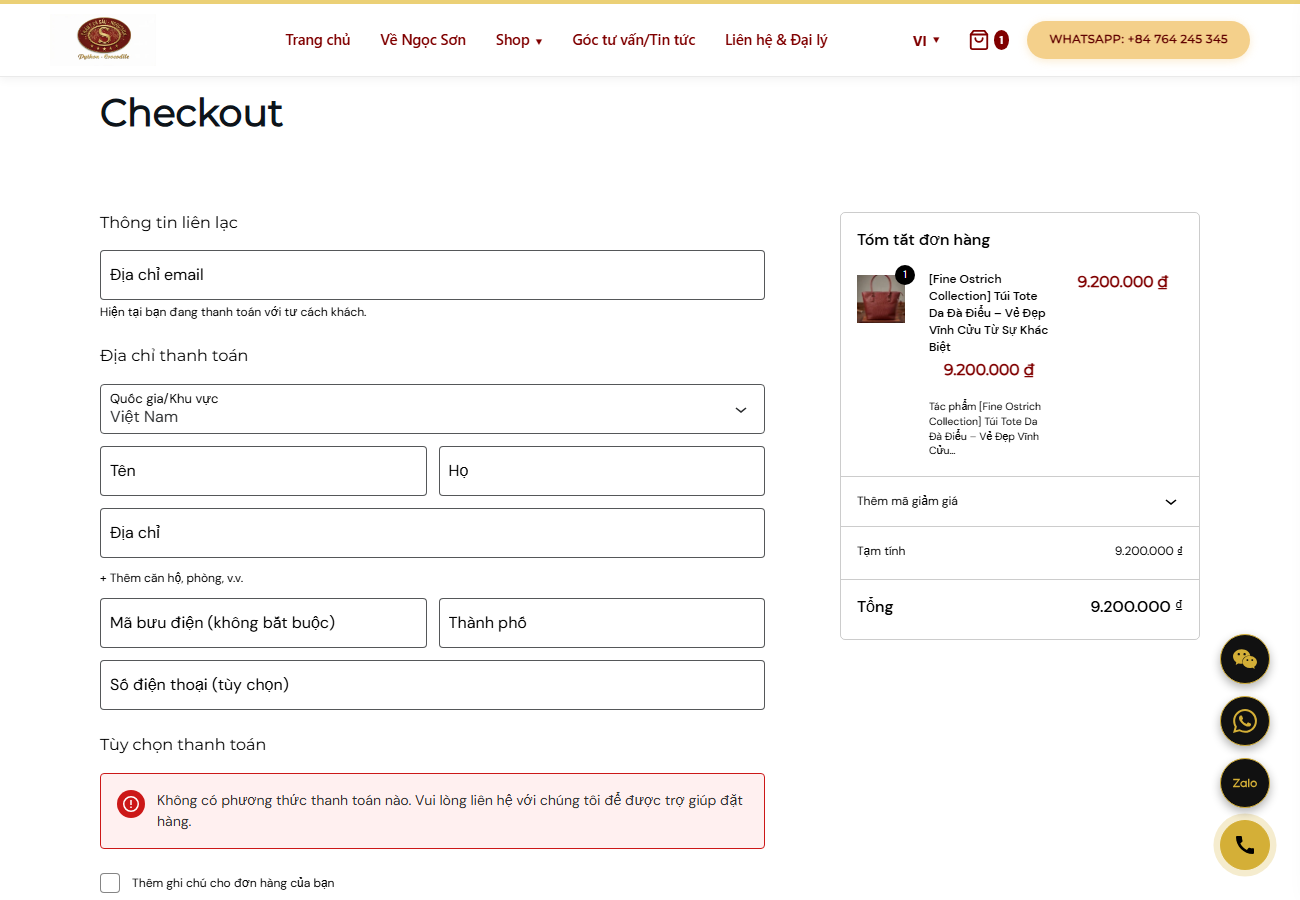The width and height of the screenshot is (1300, 900).
Task: Click '+ Thêm căn hộ, phòng, v.v.' link
Action: point(172,578)
